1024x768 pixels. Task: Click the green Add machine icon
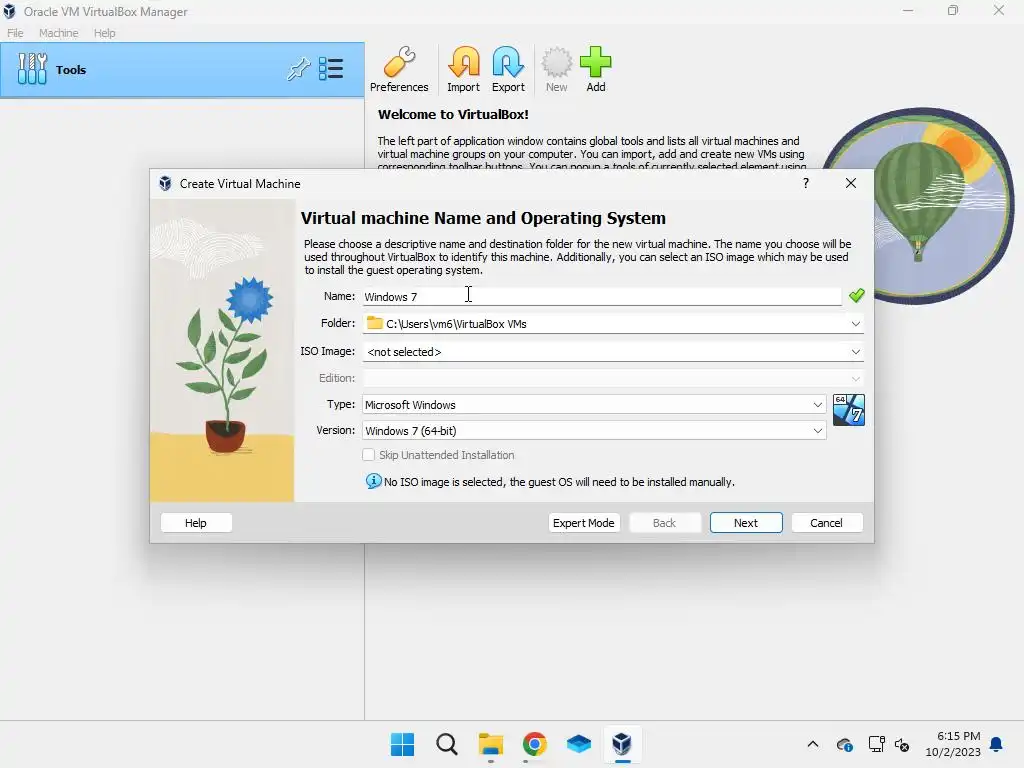(596, 69)
